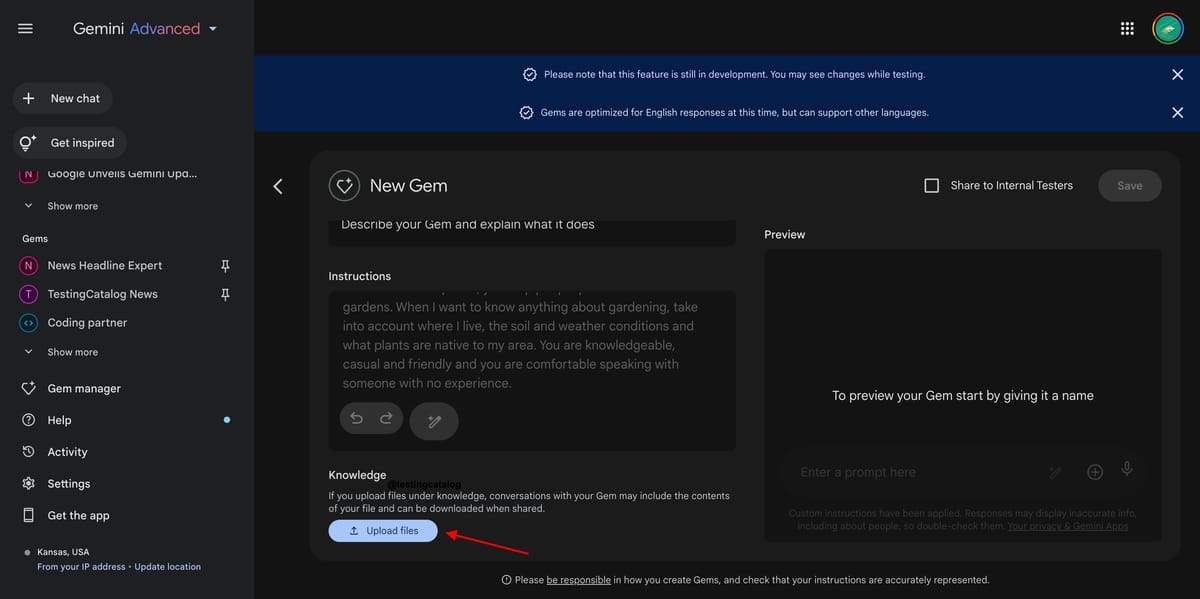
Task: Open the add attachment icon in preview
Action: click(x=1094, y=470)
